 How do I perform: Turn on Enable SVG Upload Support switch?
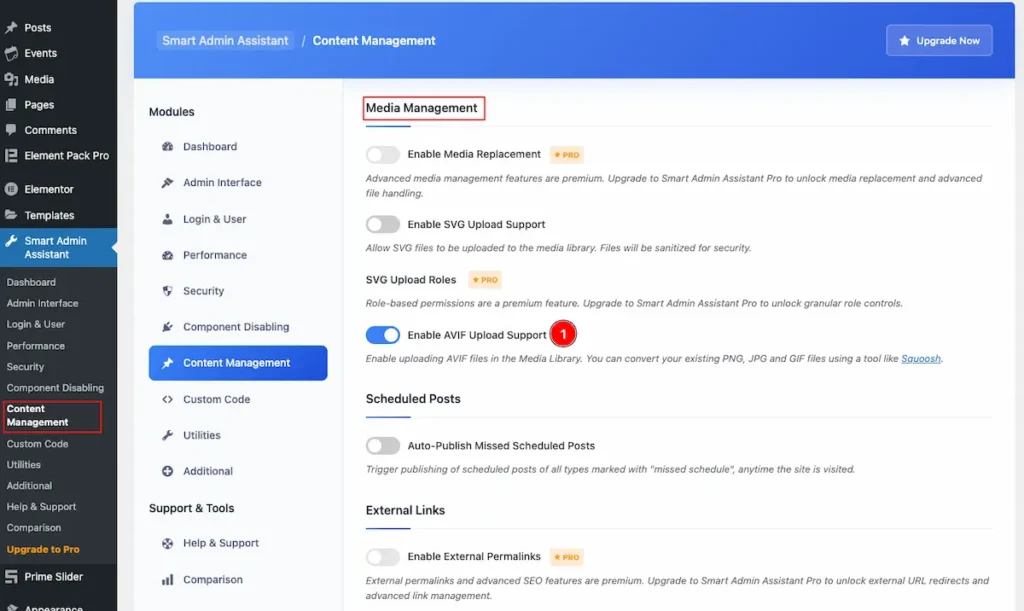383,225
